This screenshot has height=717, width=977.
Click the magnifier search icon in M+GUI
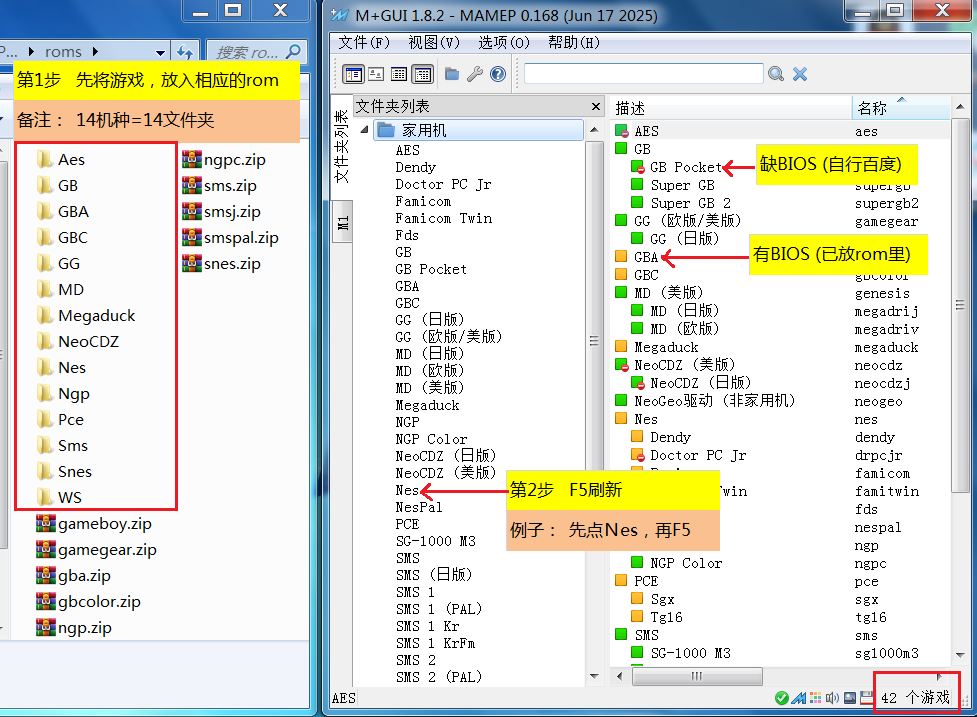pyautogui.click(x=776, y=74)
